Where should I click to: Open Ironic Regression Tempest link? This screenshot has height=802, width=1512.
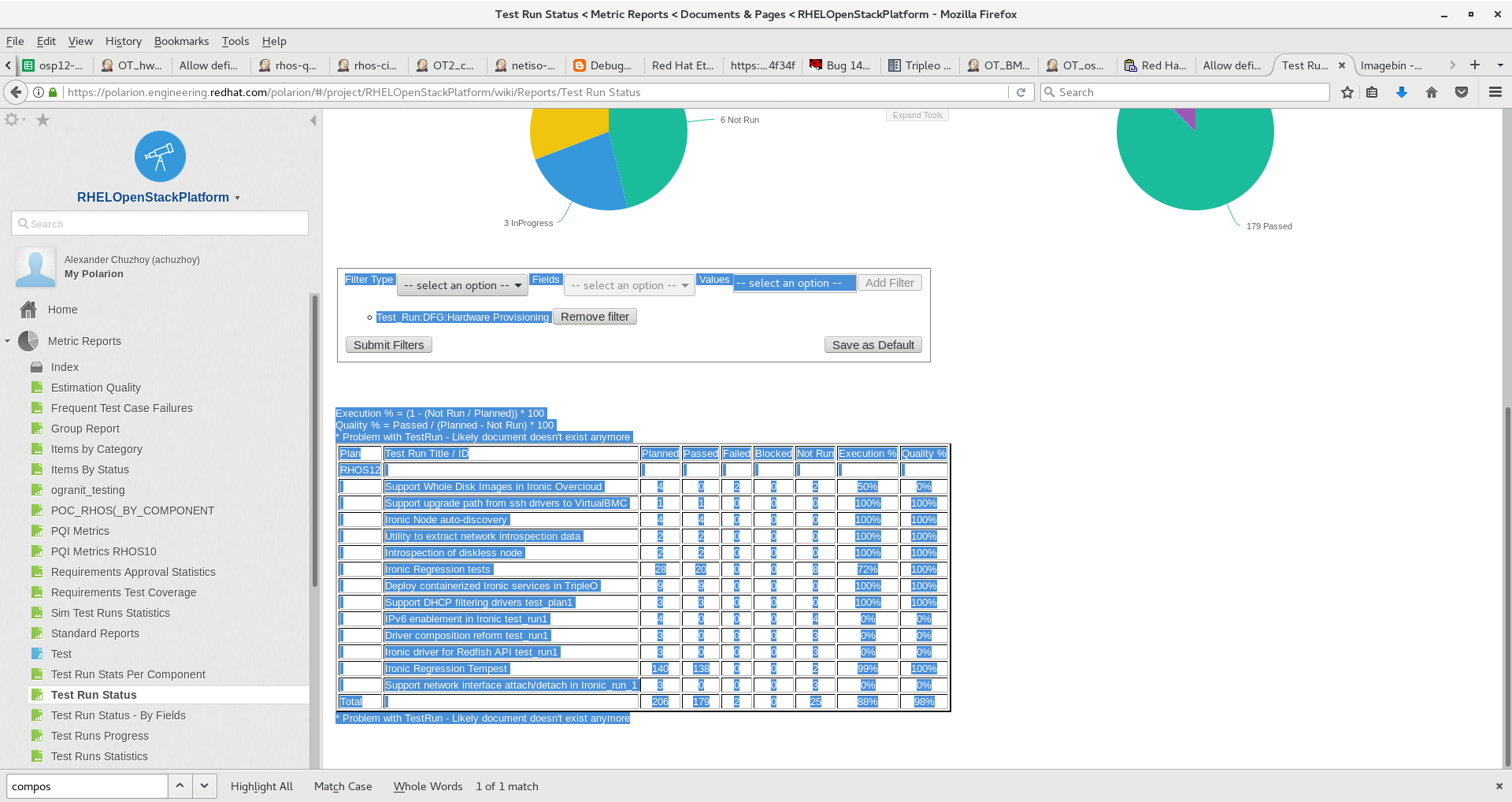coord(446,669)
